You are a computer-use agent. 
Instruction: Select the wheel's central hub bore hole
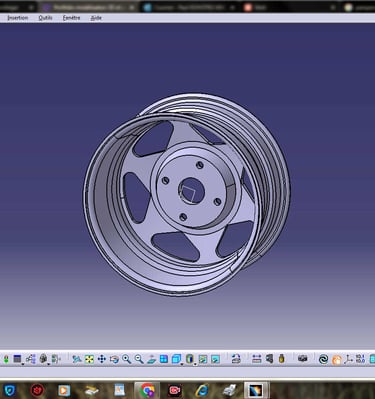191,190
